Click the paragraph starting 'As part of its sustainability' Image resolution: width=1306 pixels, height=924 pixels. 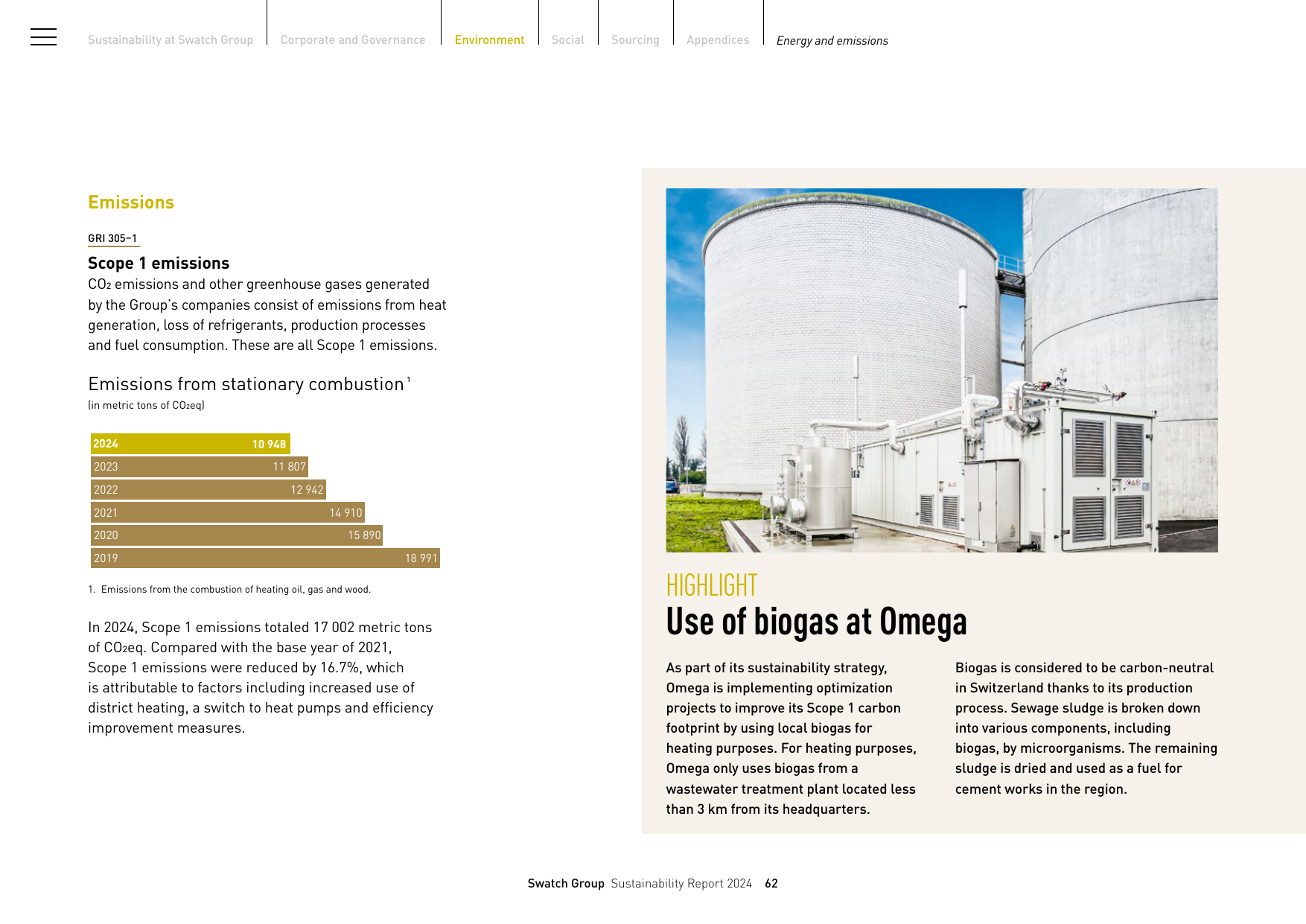791,739
